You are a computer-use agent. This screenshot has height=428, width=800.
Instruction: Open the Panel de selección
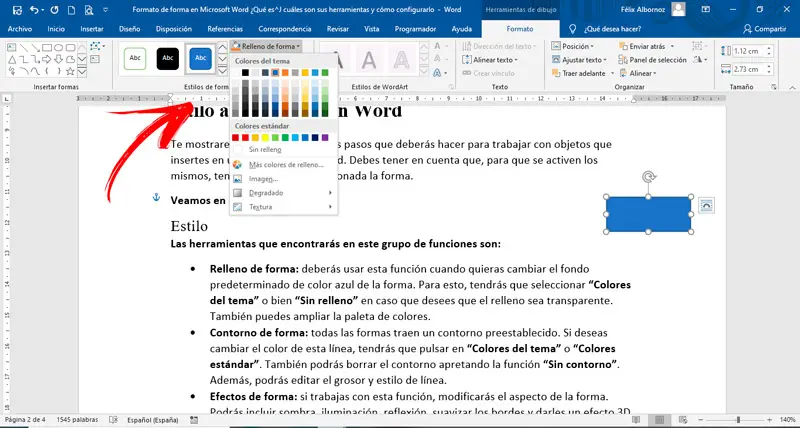652,60
